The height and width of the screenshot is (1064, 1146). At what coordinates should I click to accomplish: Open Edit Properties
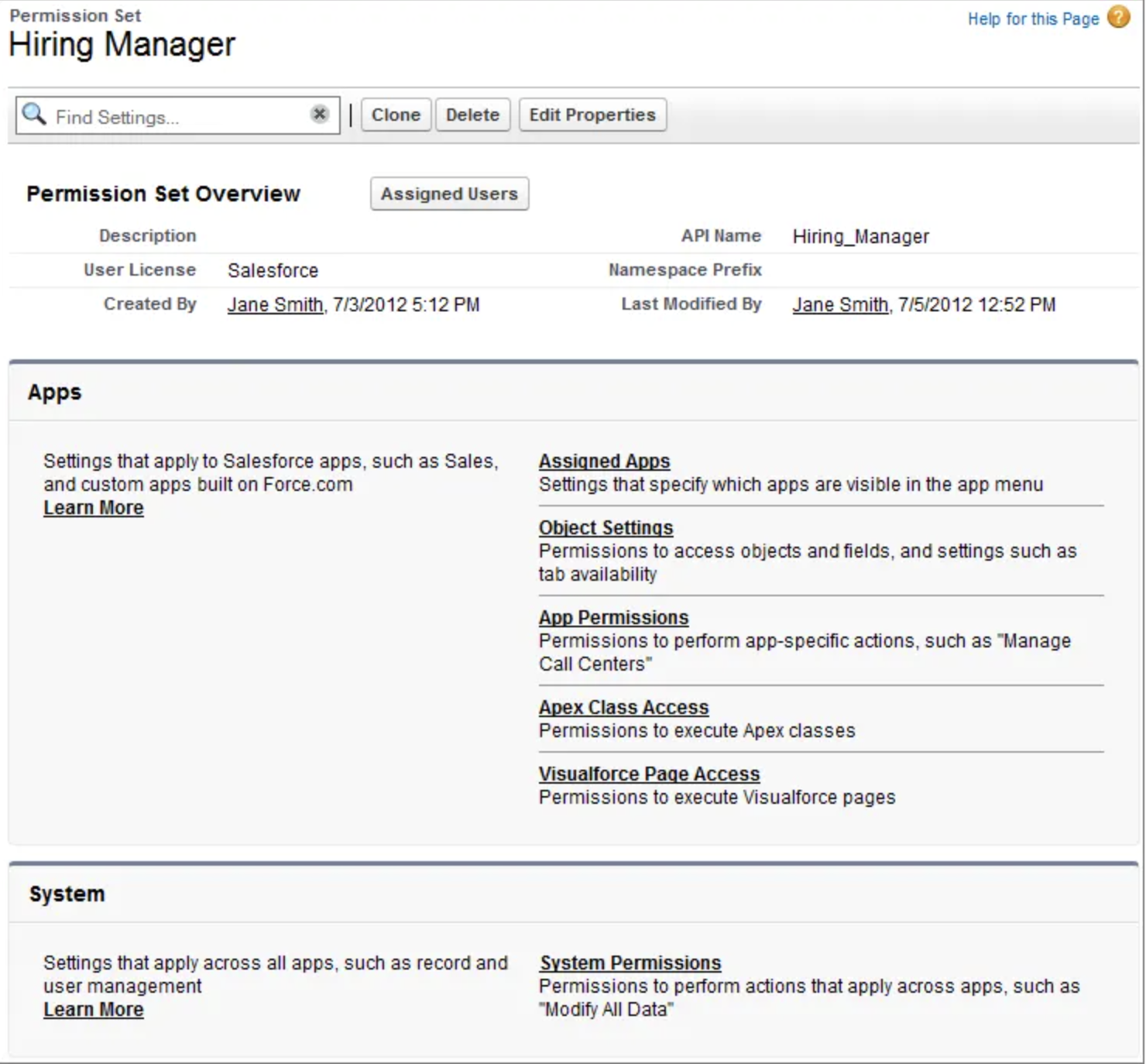coord(592,115)
